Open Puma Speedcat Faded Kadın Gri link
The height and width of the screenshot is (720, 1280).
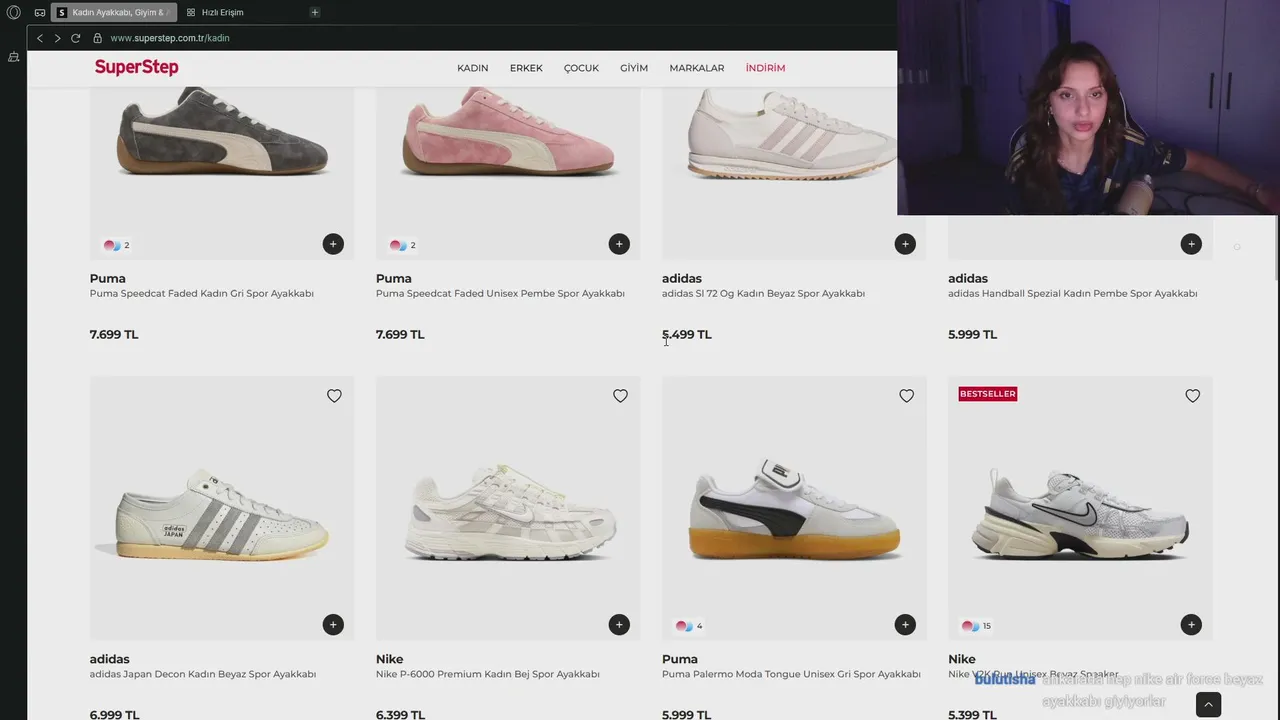(x=202, y=293)
